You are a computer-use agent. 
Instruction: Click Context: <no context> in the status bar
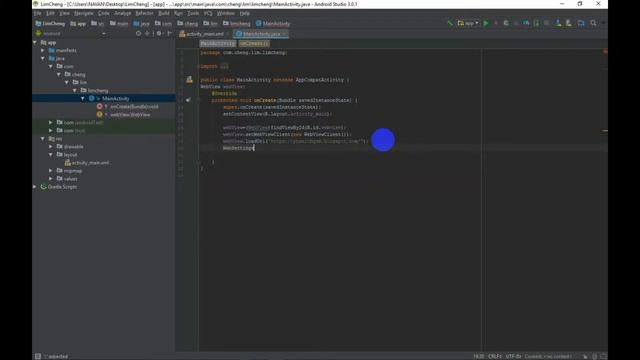click(548, 356)
